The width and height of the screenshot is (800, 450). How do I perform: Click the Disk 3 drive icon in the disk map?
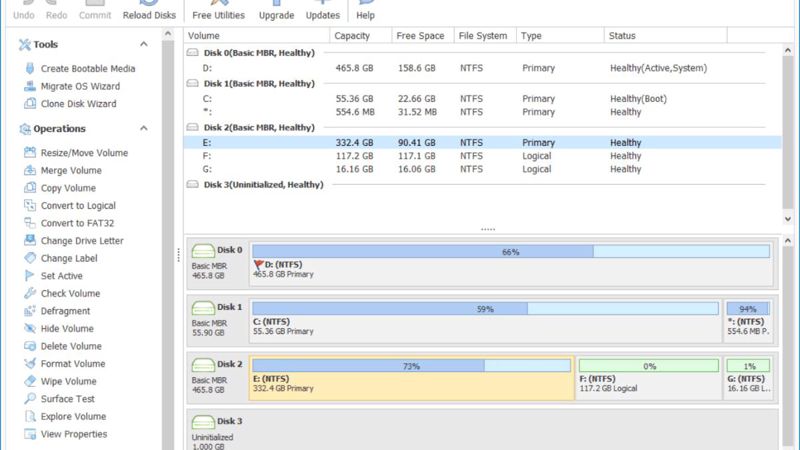(x=203, y=422)
